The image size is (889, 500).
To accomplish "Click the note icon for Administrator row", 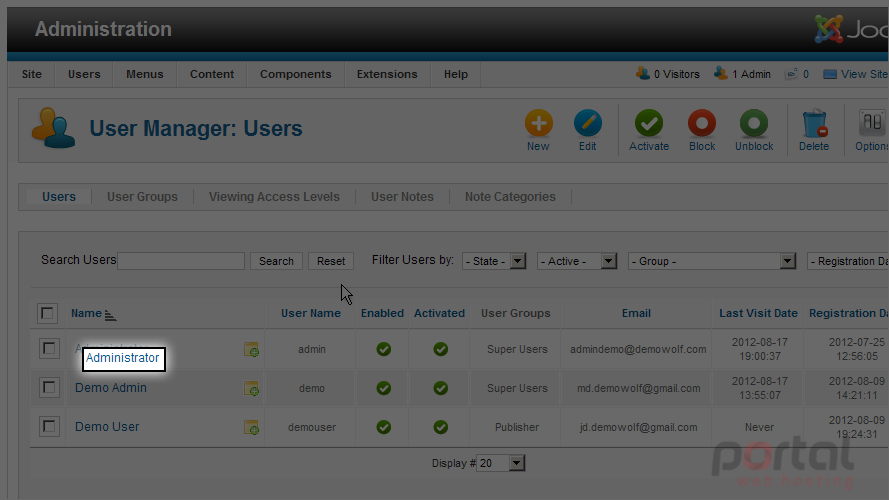I will coord(251,349).
